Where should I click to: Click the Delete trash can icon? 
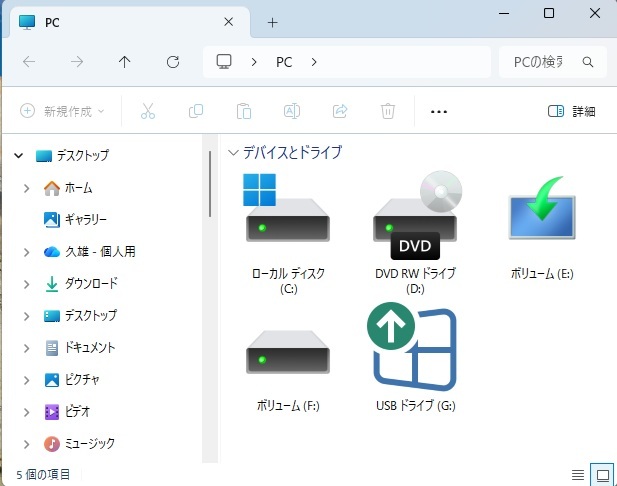click(x=388, y=111)
